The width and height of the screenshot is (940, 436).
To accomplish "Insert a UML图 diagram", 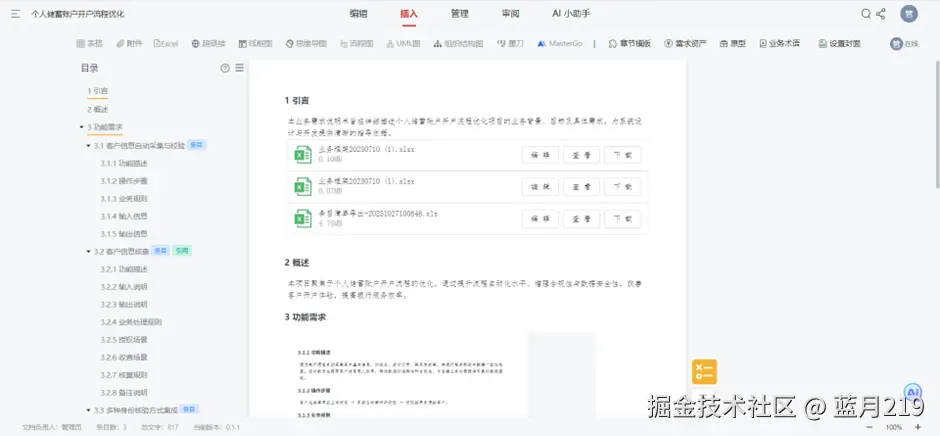I will [x=403, y=43].
